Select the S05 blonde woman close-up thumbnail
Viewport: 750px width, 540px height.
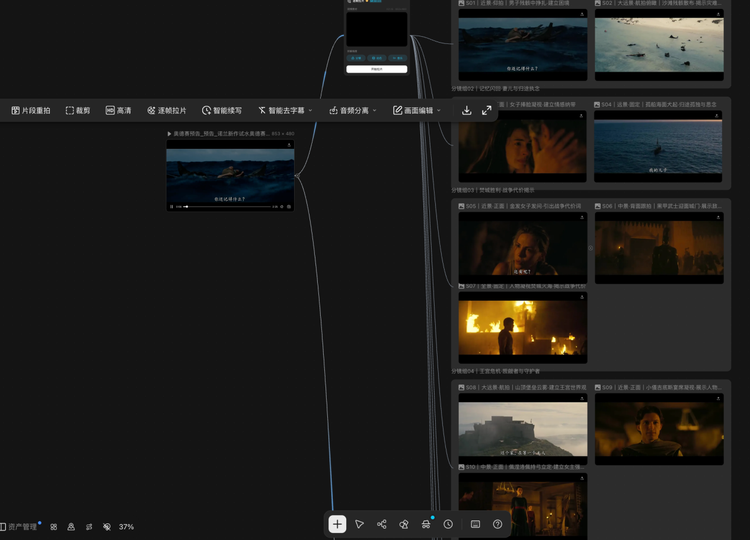coord(523,248)
